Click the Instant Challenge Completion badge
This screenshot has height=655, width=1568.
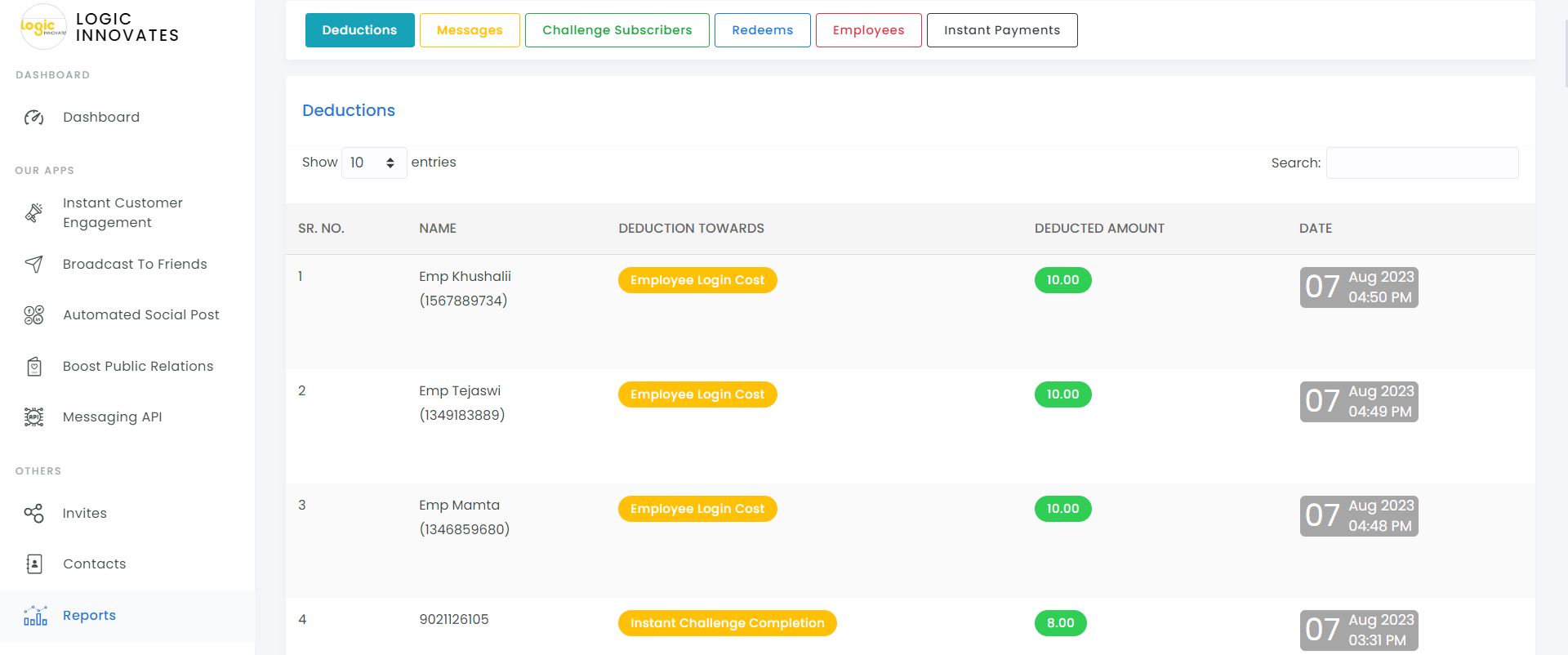[728, 623]
